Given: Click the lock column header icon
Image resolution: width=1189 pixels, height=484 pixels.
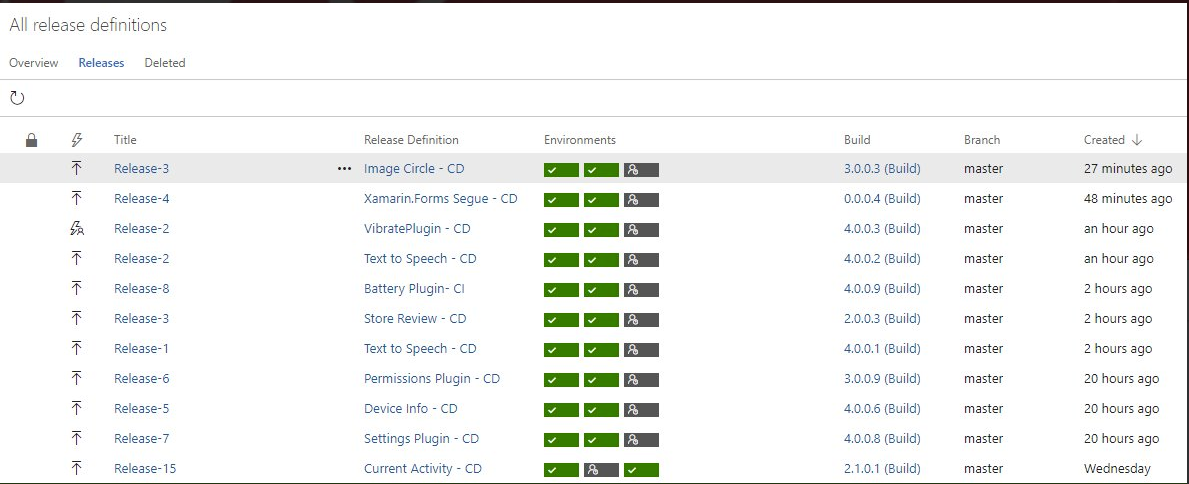Looking at the screenshot, I should [x=31, y=140].
